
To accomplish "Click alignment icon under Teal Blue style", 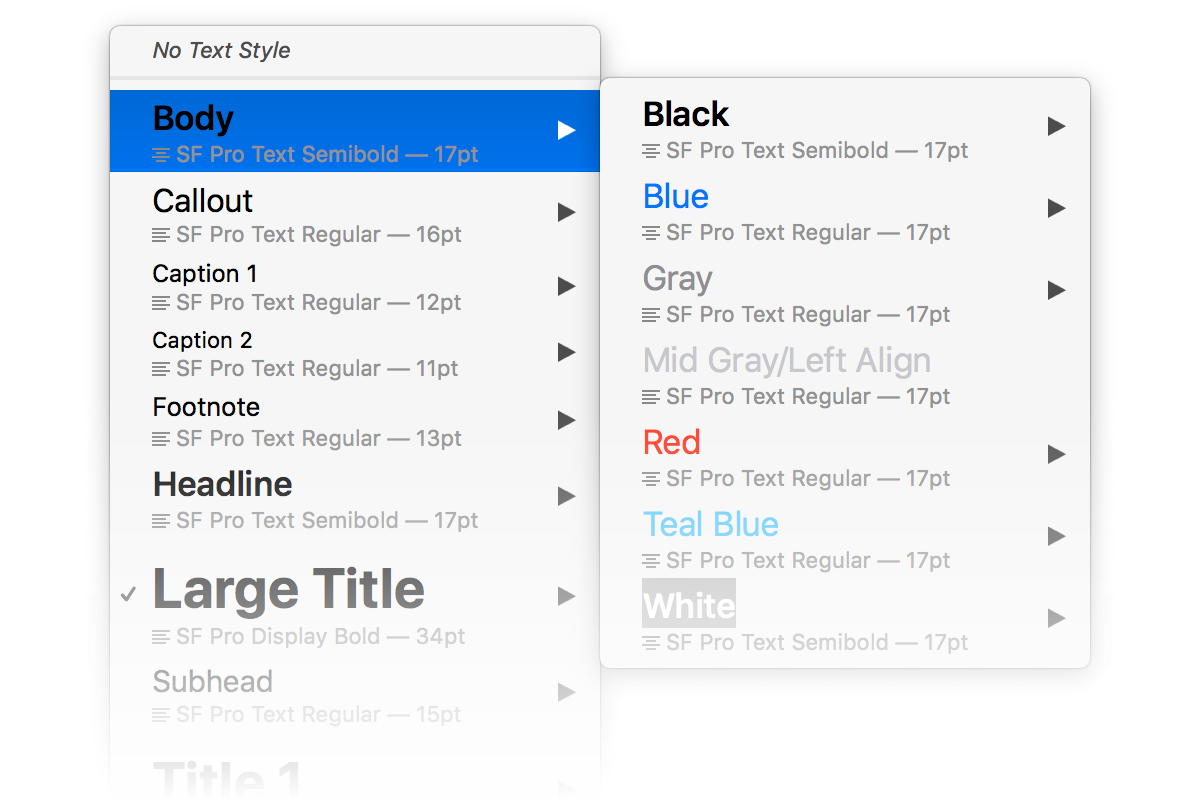I will 651,561.
